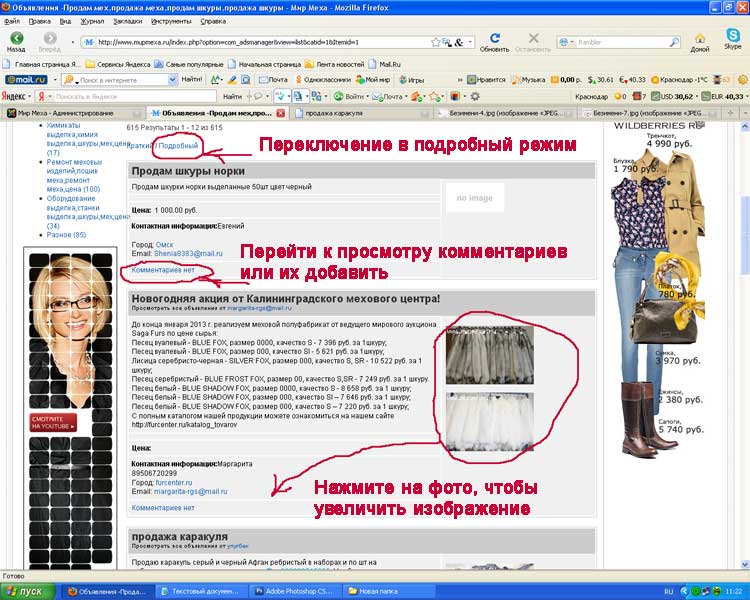Switch to Мир Меха - Администрирование tab
This screenshot has height=600, width=750.
72,113
